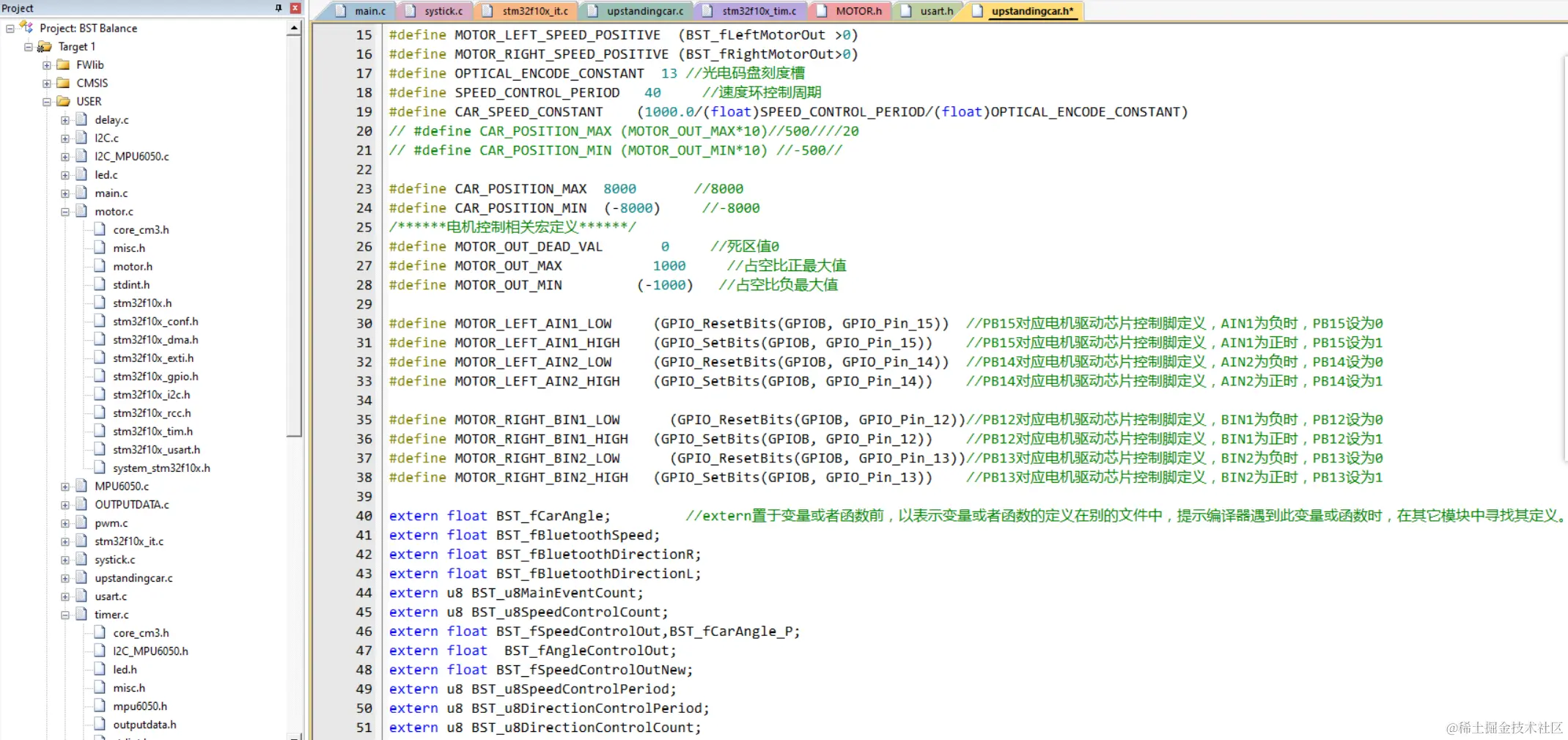Click the header file icon beside motor.h
The width and height of the screenshot is (1568, 740).
(x=100, y=266)
